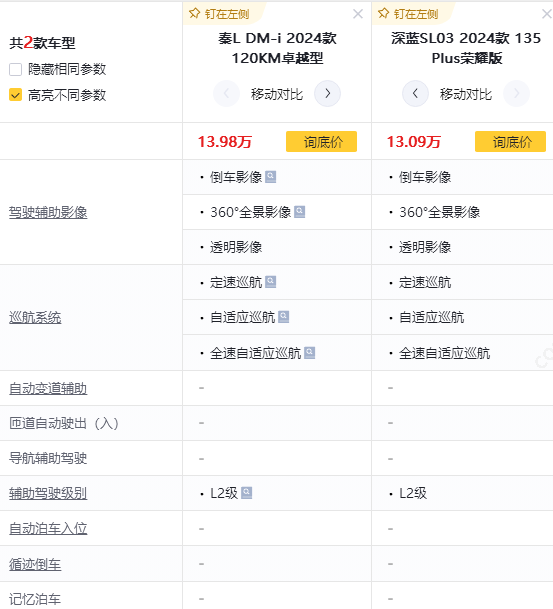The image size is (553, 609).
Task: Click the 导航辅助驾驶 row label
Action: 48,458
